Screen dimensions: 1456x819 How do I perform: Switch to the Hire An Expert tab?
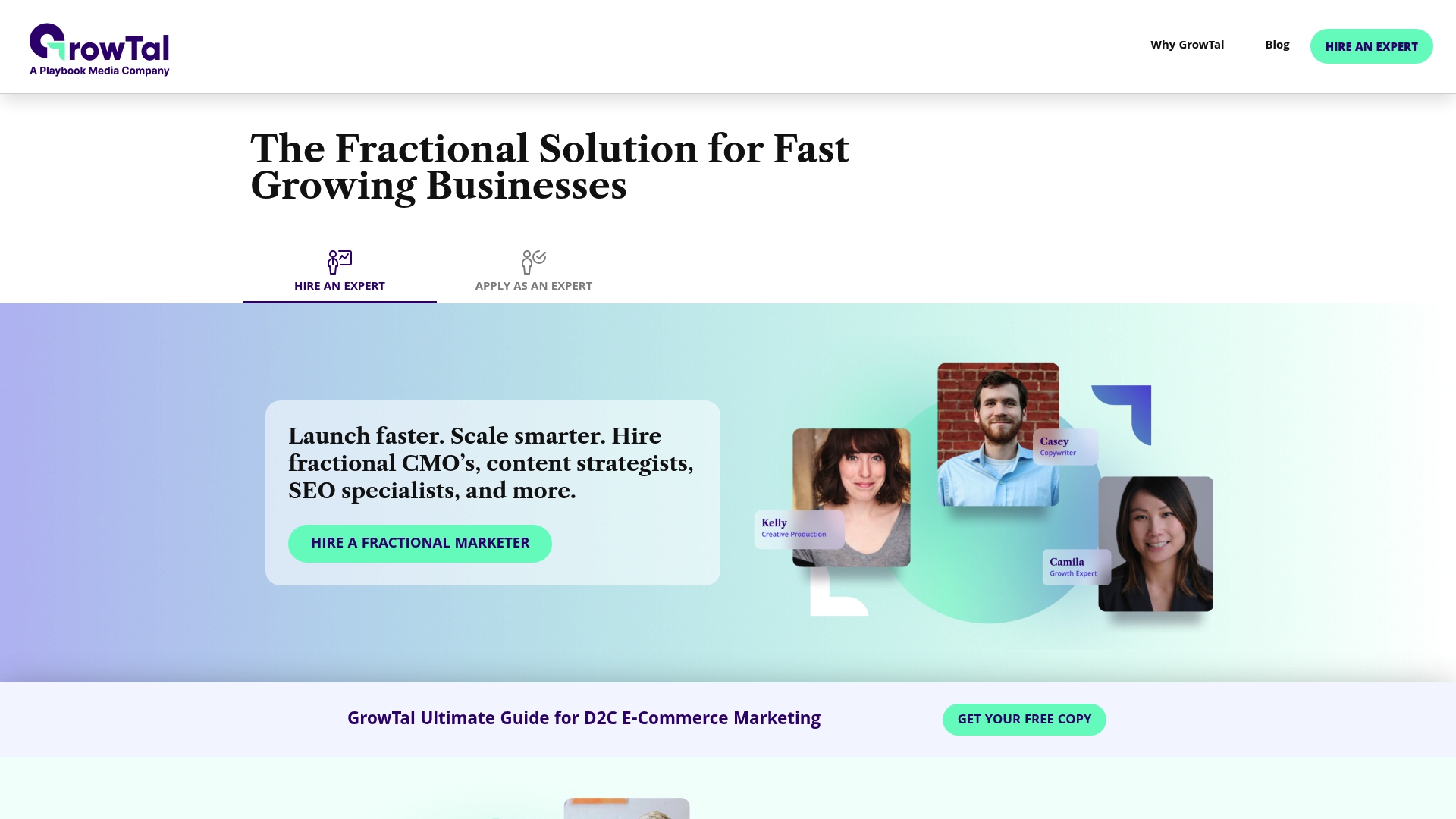(340, 273)
